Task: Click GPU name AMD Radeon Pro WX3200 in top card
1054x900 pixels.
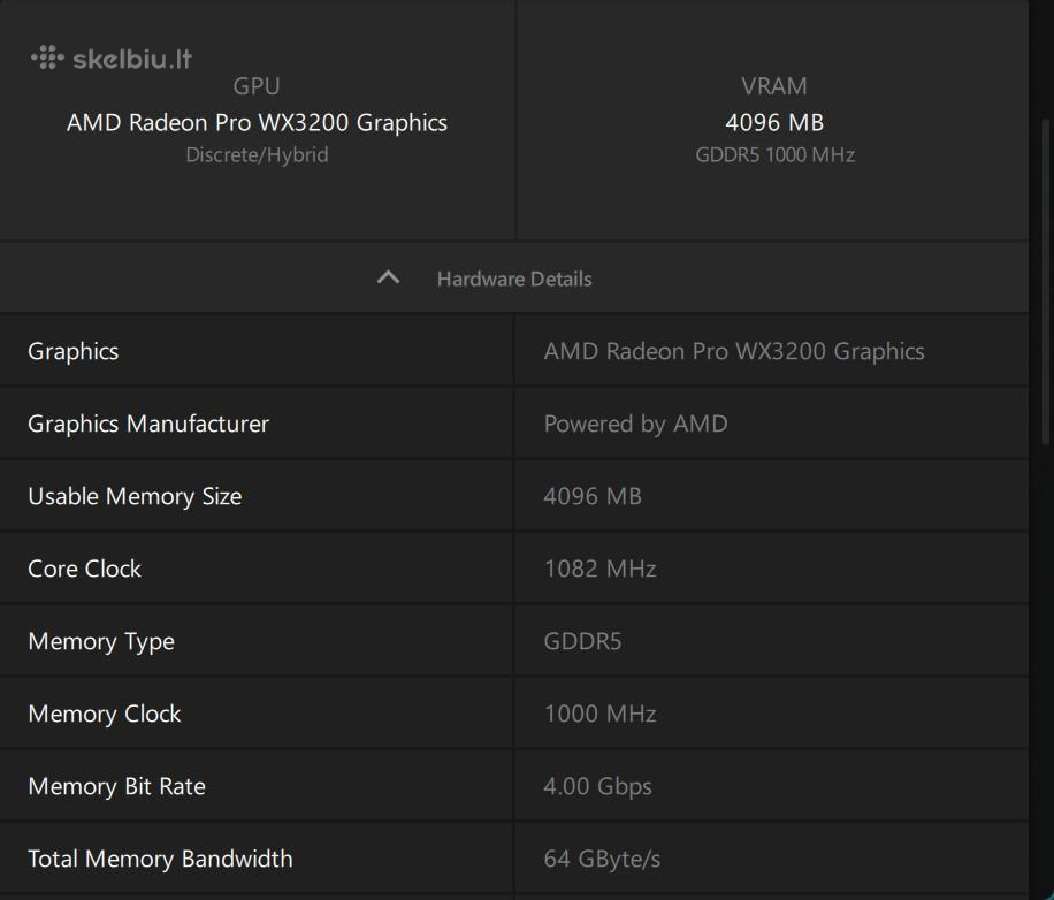Action: (x=257, y=122)
